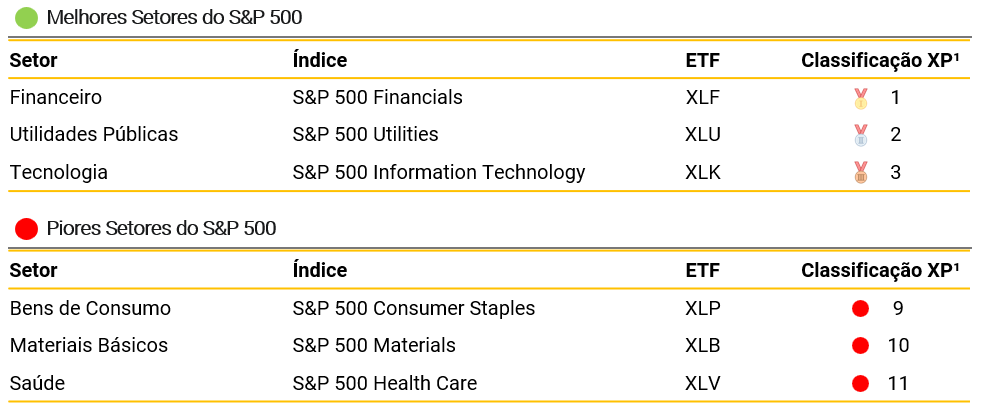
Task: Click Classificação XP header in the top table
Action: 880,60
